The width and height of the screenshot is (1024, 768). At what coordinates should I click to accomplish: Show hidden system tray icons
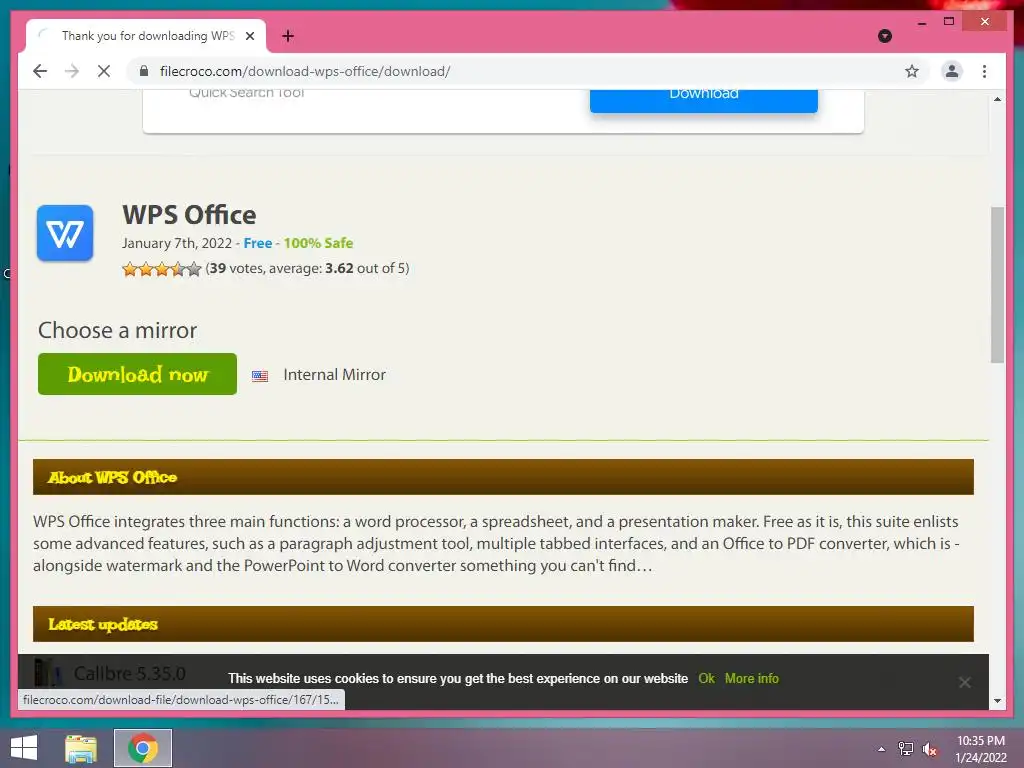pyautogui.click(x=882, y=749)
